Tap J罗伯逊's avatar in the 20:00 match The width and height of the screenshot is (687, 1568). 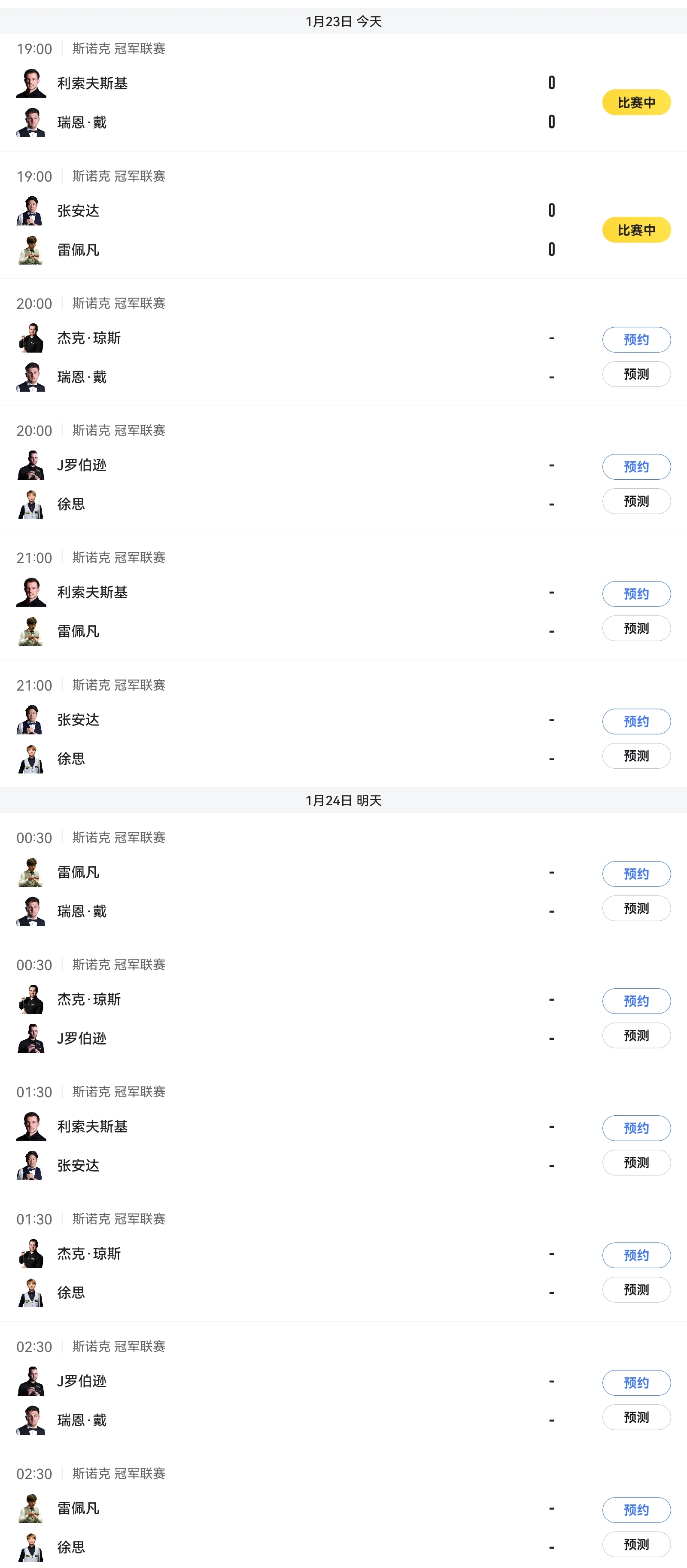coord(31,465)
